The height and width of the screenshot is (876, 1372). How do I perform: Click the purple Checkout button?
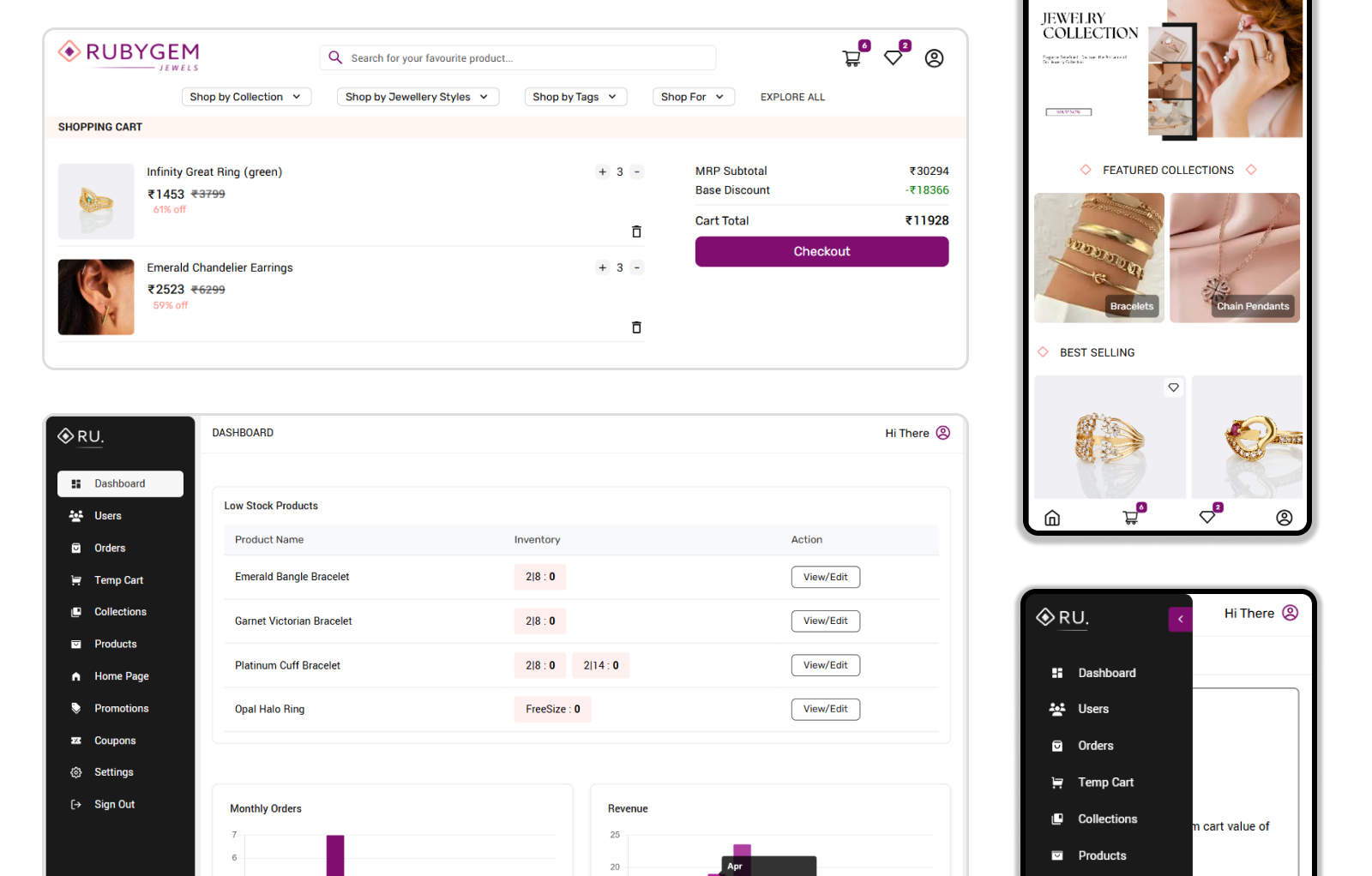click(x=821, y=251)
